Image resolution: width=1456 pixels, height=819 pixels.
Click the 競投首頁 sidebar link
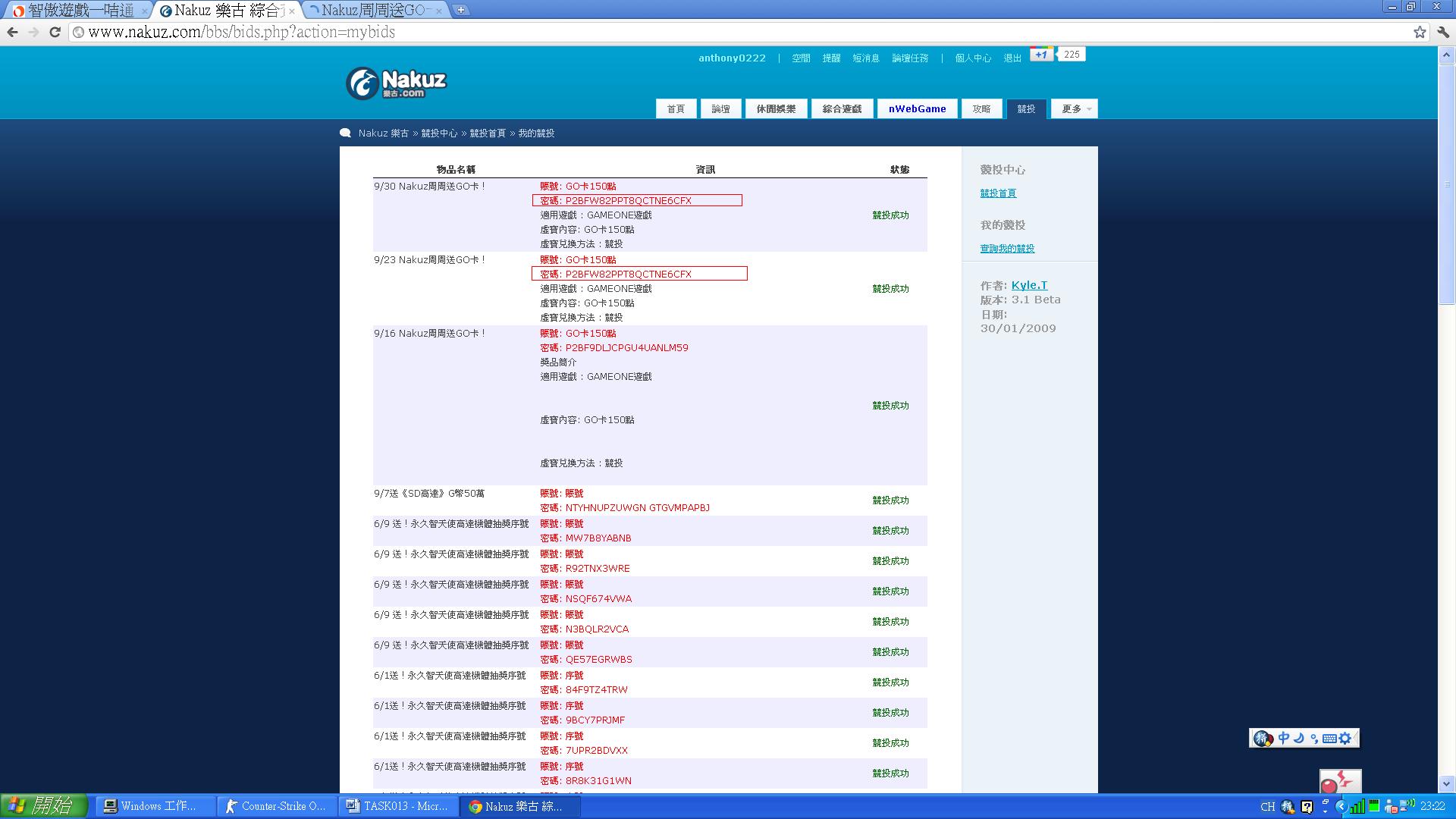click(998, 193)
